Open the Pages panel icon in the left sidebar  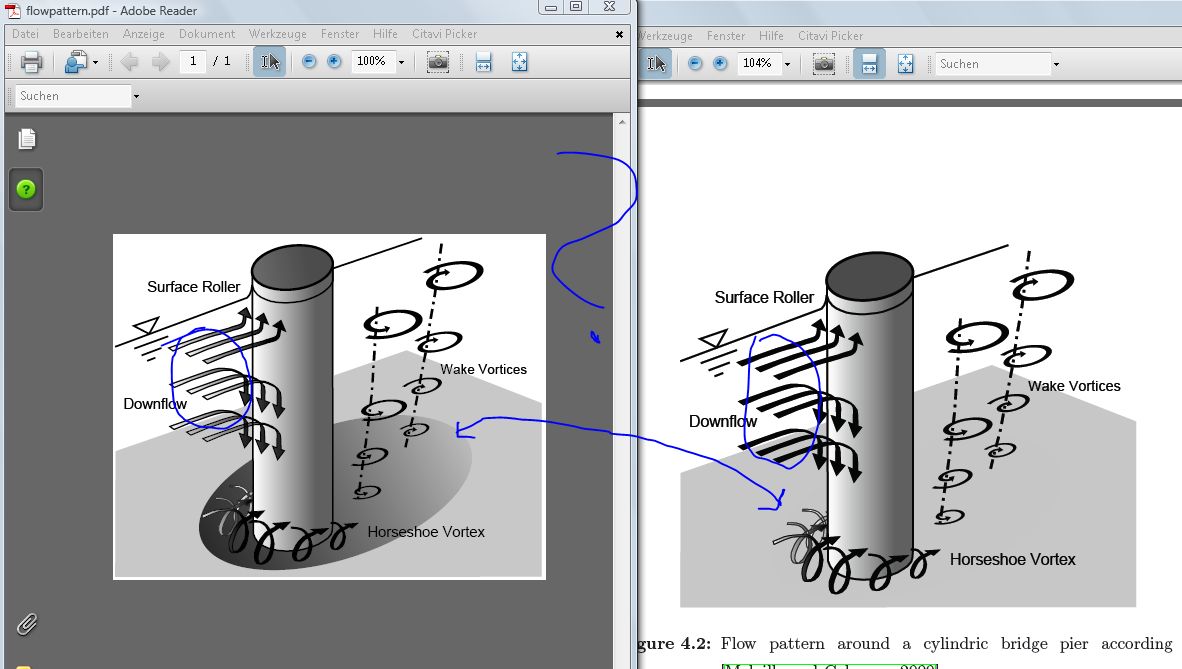27,139
